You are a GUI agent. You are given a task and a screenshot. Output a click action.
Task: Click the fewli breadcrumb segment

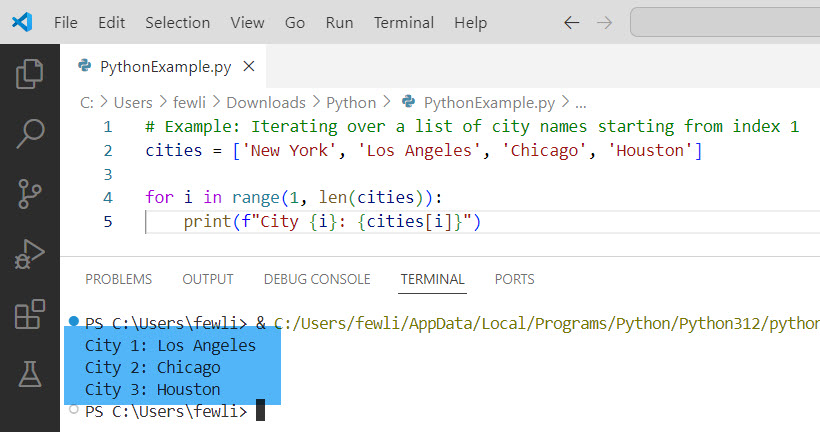[x=189, y=103]
